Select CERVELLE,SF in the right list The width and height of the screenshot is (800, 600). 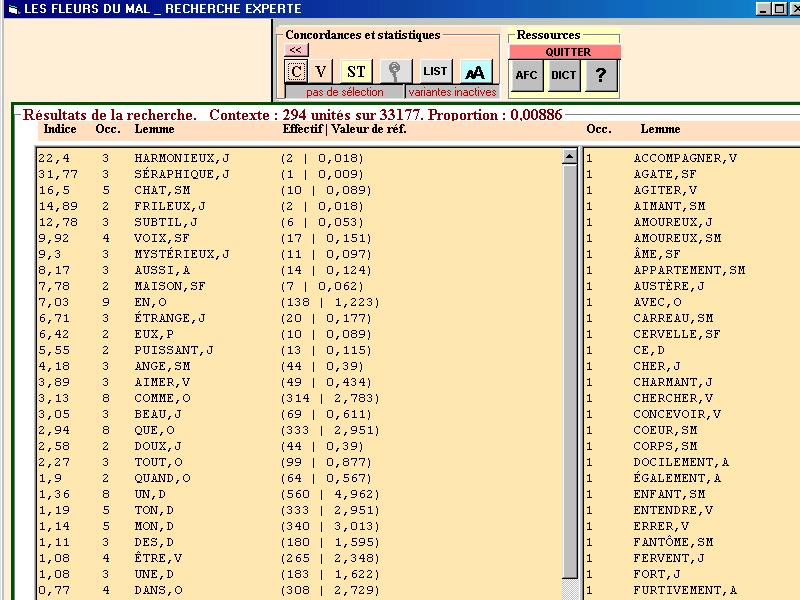tap(692, 334)
